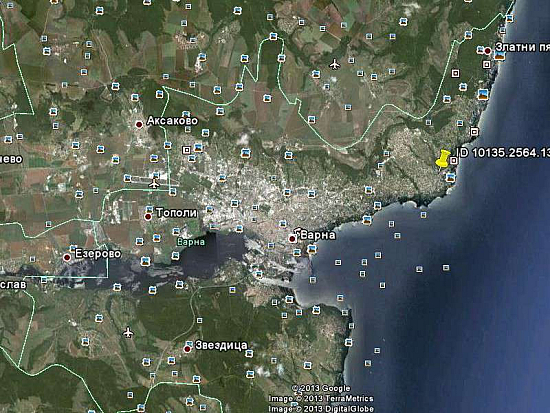Click the 2013 Google copyright text

tap(321, 388)
